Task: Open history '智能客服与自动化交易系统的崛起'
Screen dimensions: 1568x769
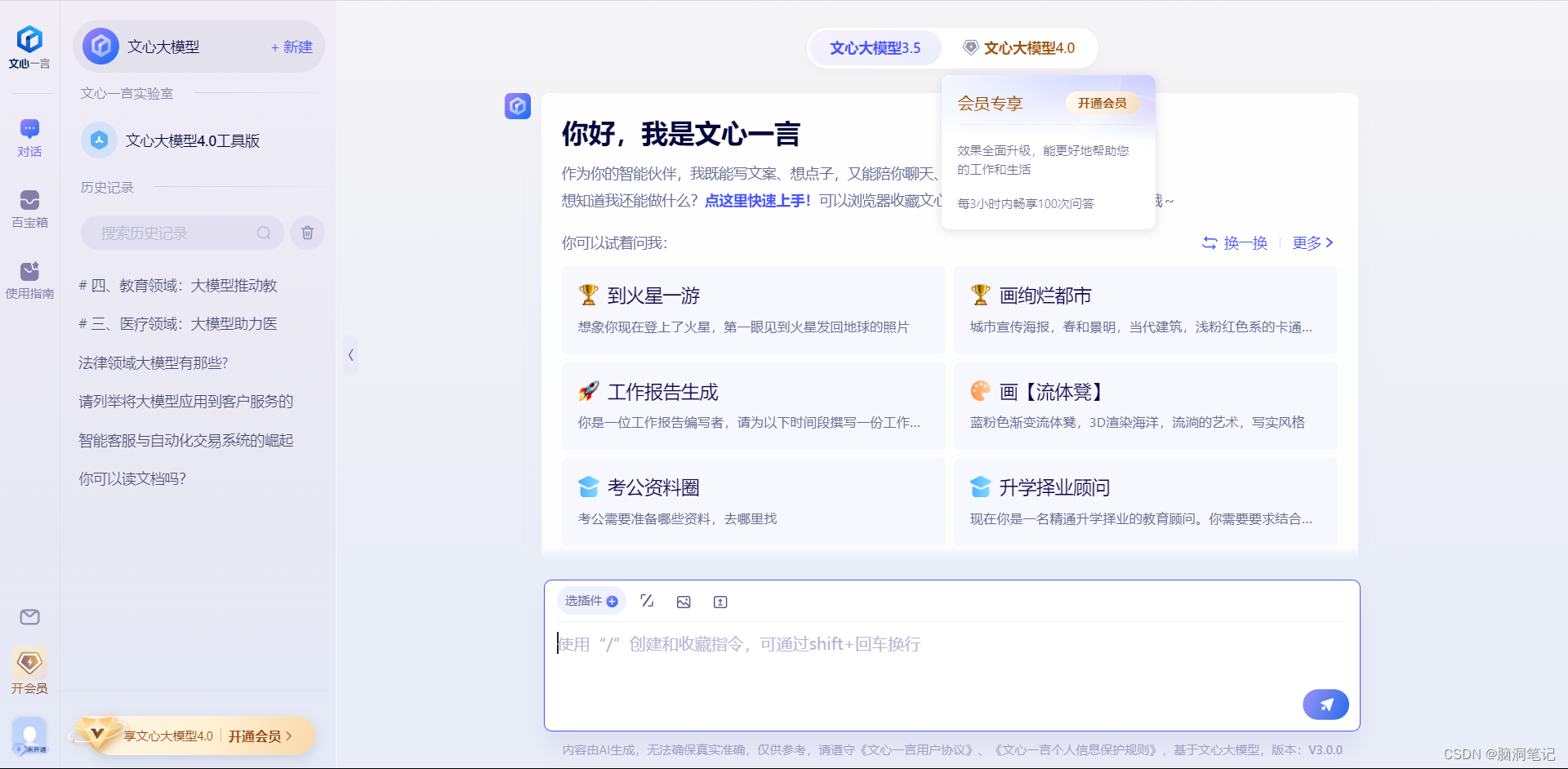Action: point(185,440)
